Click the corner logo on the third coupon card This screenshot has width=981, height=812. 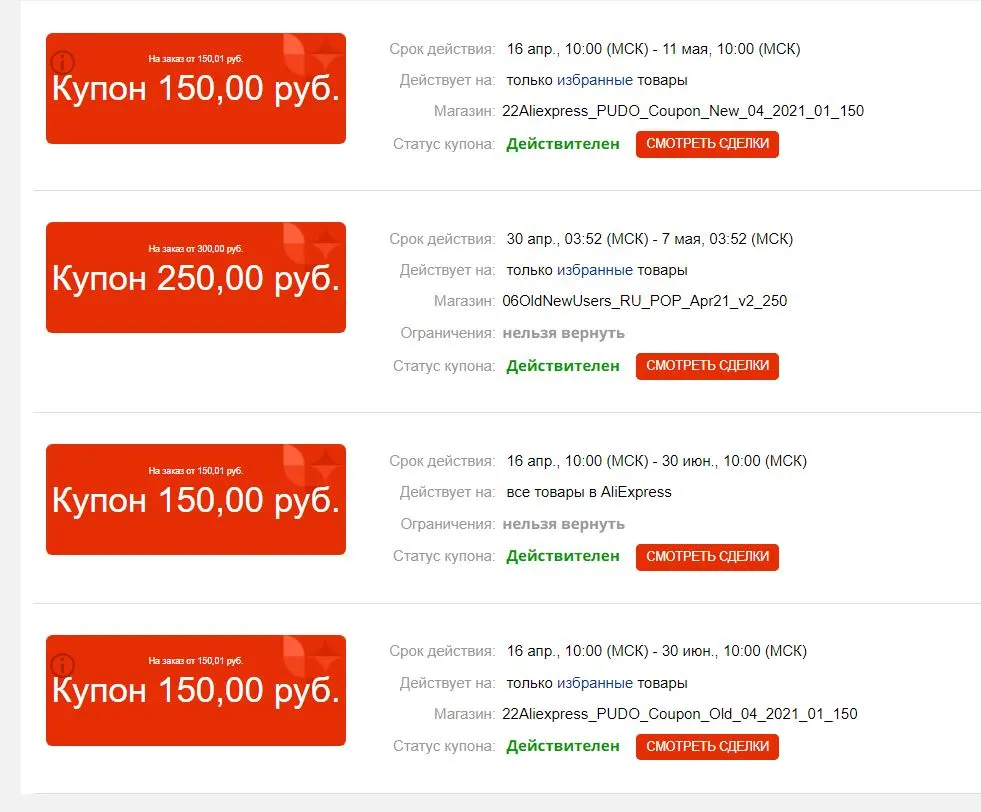click(312, 465)
